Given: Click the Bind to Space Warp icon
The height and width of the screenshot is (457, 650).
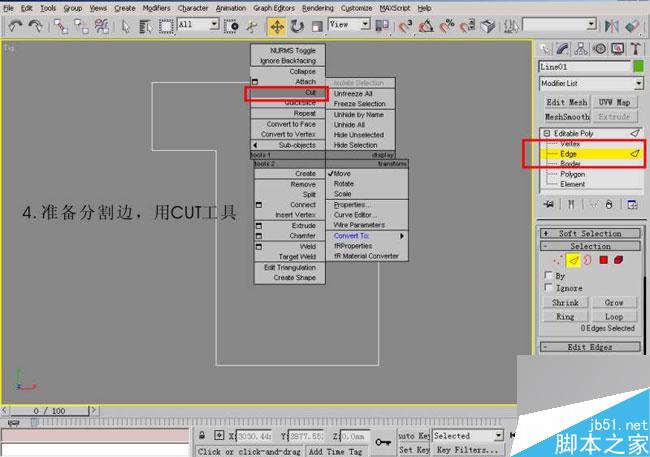Looking at the screenshot, I should [x=101, y=26].
